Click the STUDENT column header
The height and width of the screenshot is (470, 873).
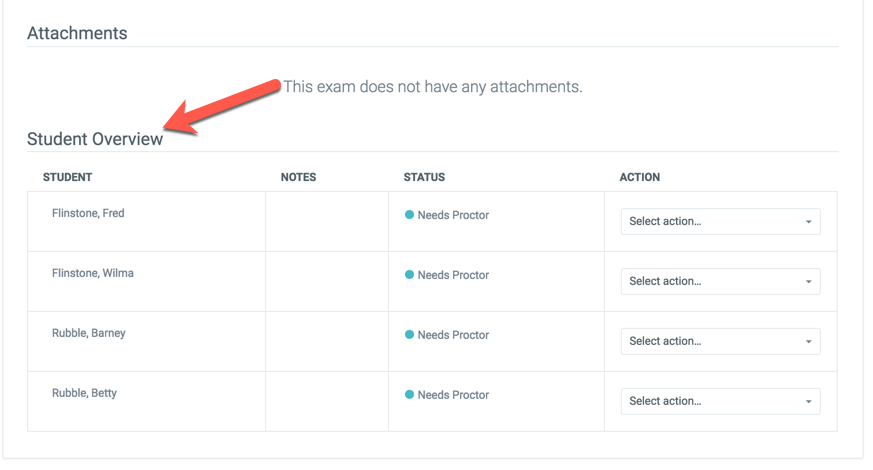pos(67,177)
